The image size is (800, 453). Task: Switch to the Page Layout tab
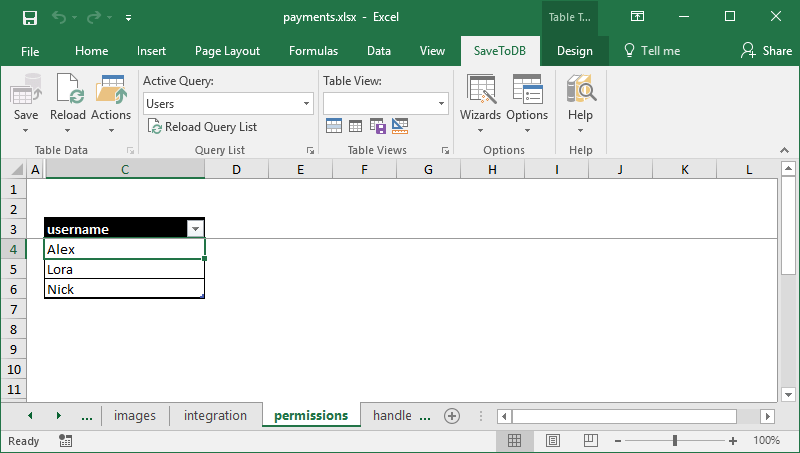tap(227, 51)
